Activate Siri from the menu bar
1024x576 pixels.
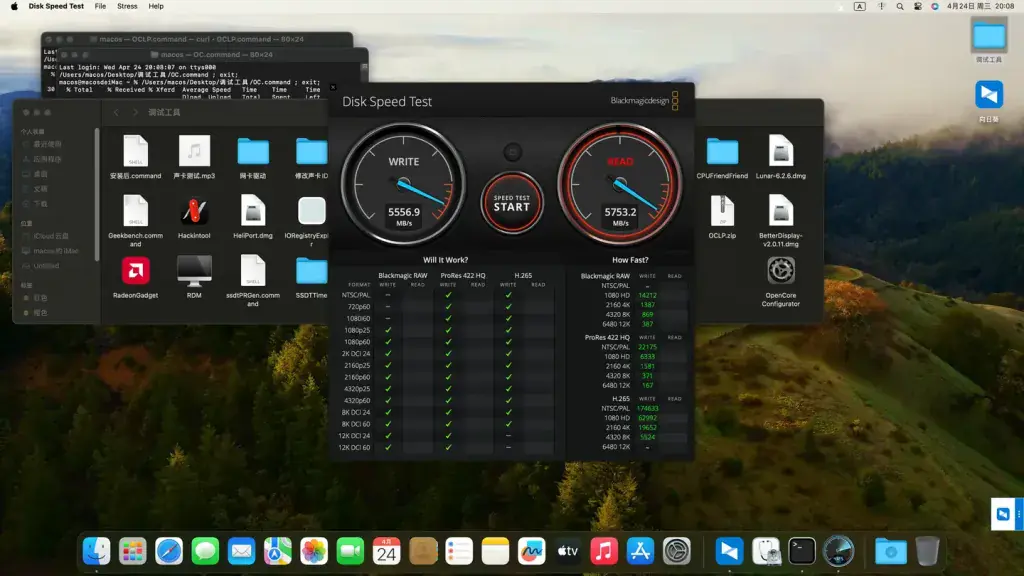coord(935,7)
